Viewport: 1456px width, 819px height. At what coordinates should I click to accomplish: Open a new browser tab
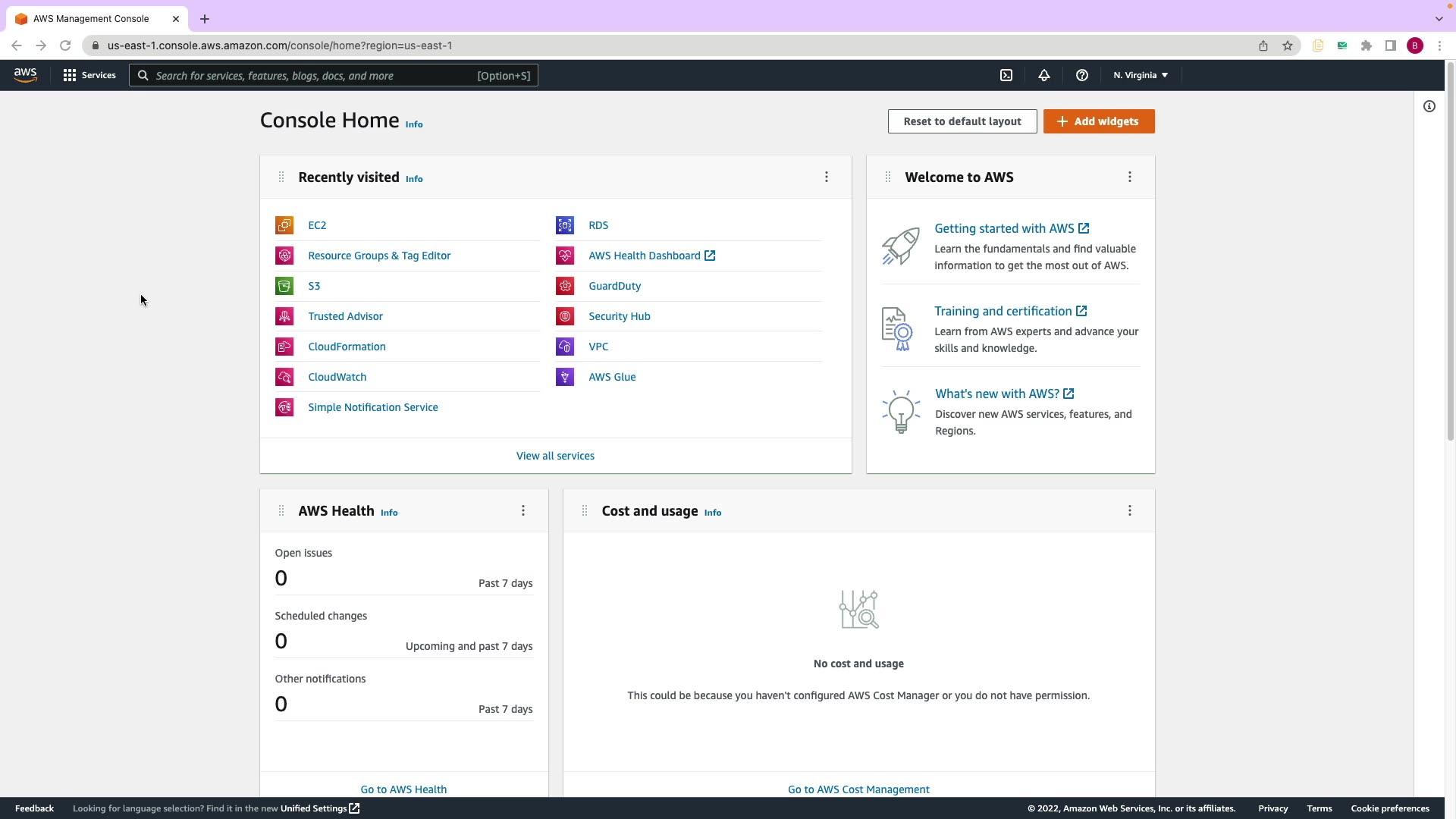point(205,19)
